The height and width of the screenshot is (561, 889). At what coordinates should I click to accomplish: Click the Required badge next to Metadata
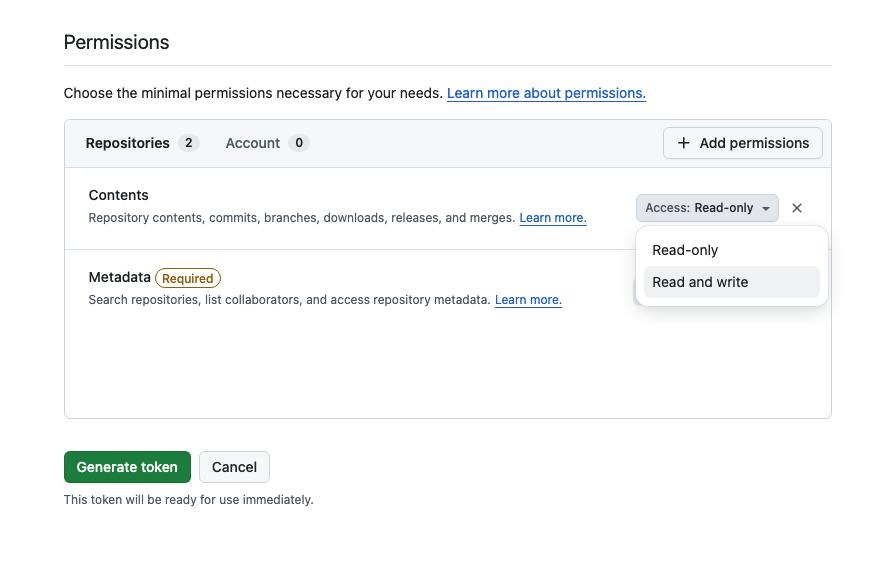188,278
